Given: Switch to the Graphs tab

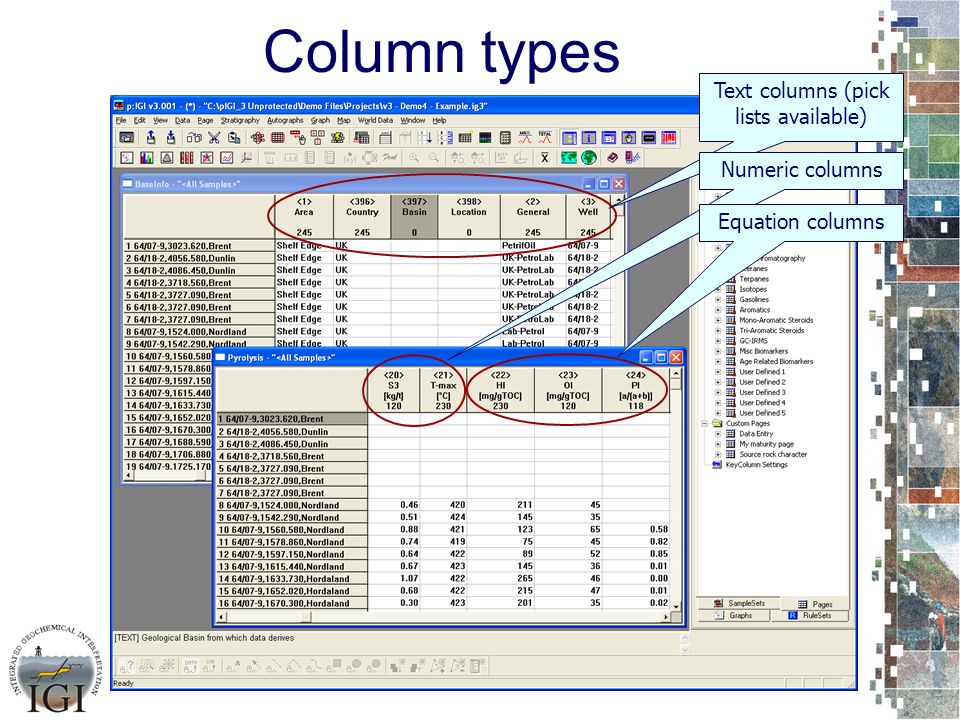Looking at the screenshot, I should click(734, 615).
